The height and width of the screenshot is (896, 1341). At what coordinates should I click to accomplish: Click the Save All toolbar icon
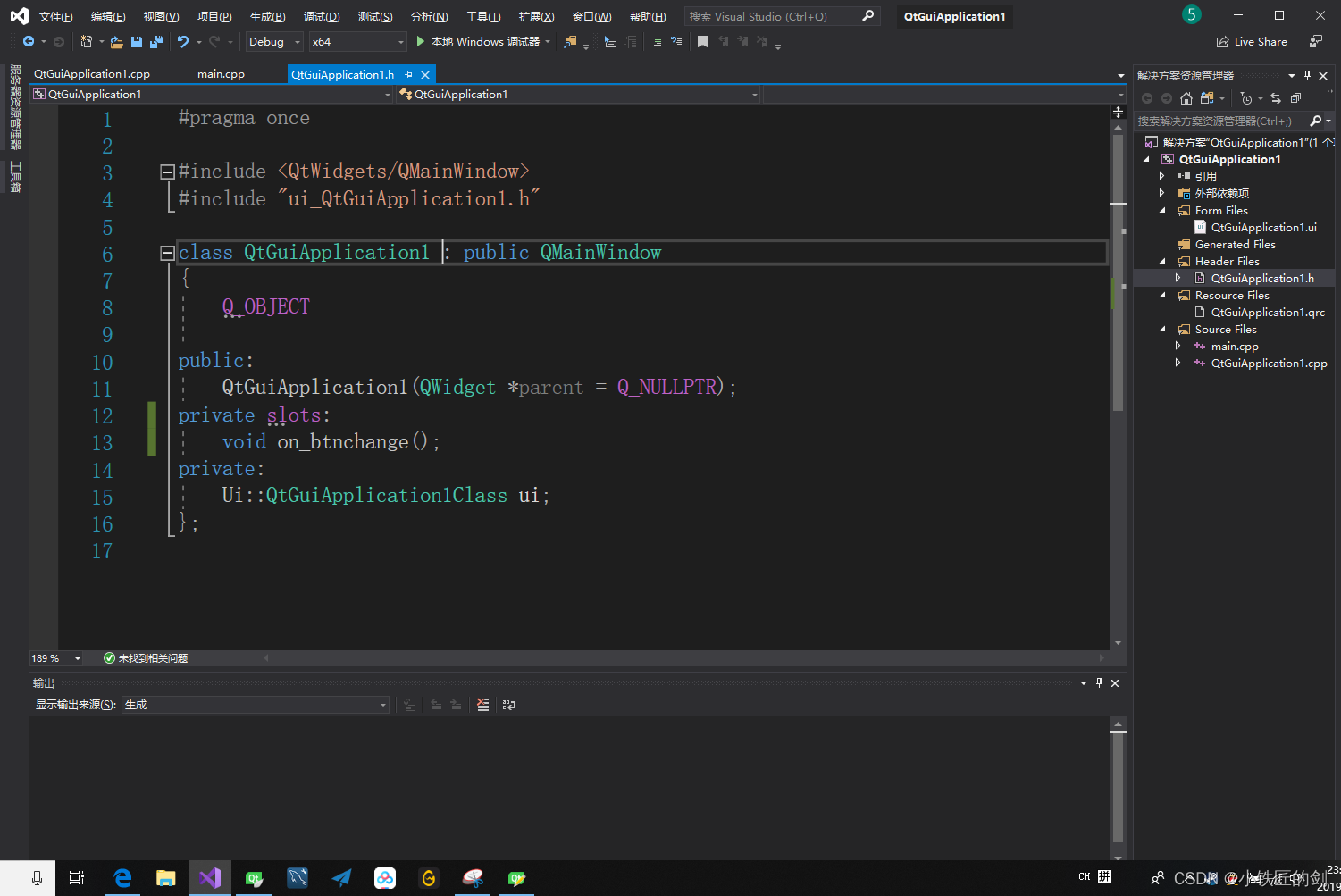pyautogui.click(x=158, y=41)
